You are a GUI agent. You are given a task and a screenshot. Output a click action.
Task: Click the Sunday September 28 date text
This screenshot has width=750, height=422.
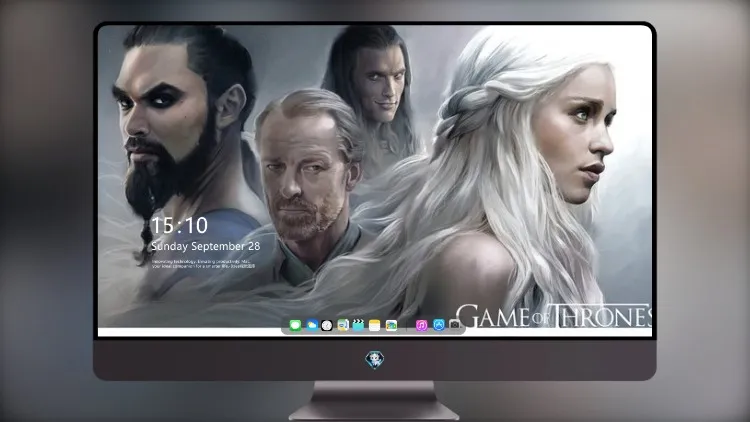click(206, 246)
